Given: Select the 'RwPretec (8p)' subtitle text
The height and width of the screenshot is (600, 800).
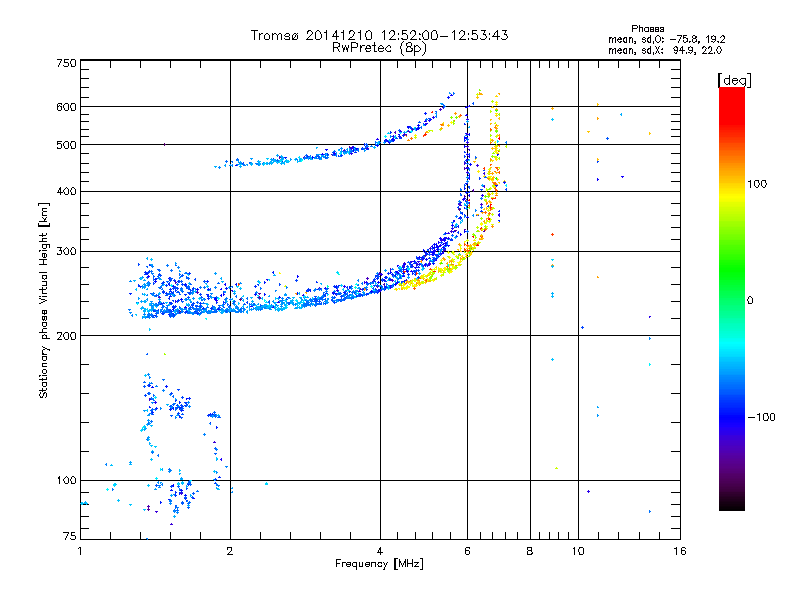Looking at the screenshot, I should (379, 48).
